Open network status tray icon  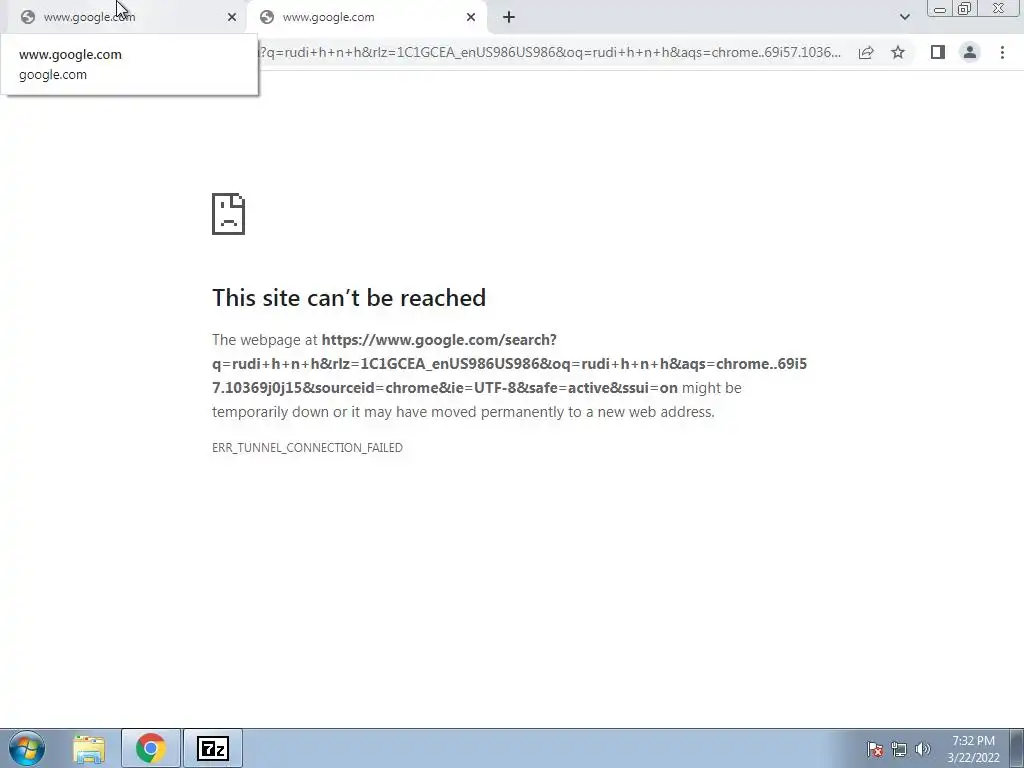click(x=899, y=749)
